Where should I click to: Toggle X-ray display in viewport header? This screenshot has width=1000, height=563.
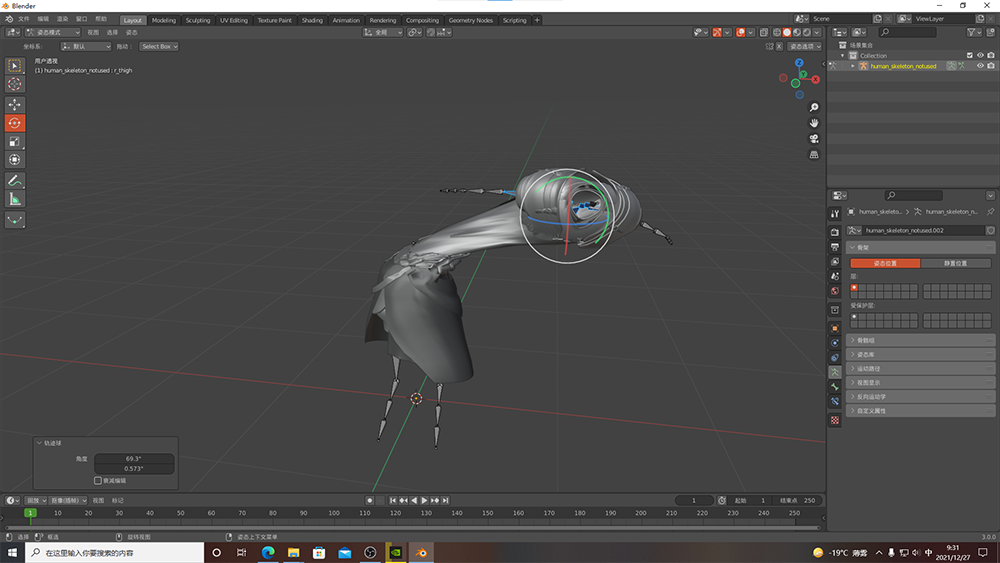coord(763,33)
